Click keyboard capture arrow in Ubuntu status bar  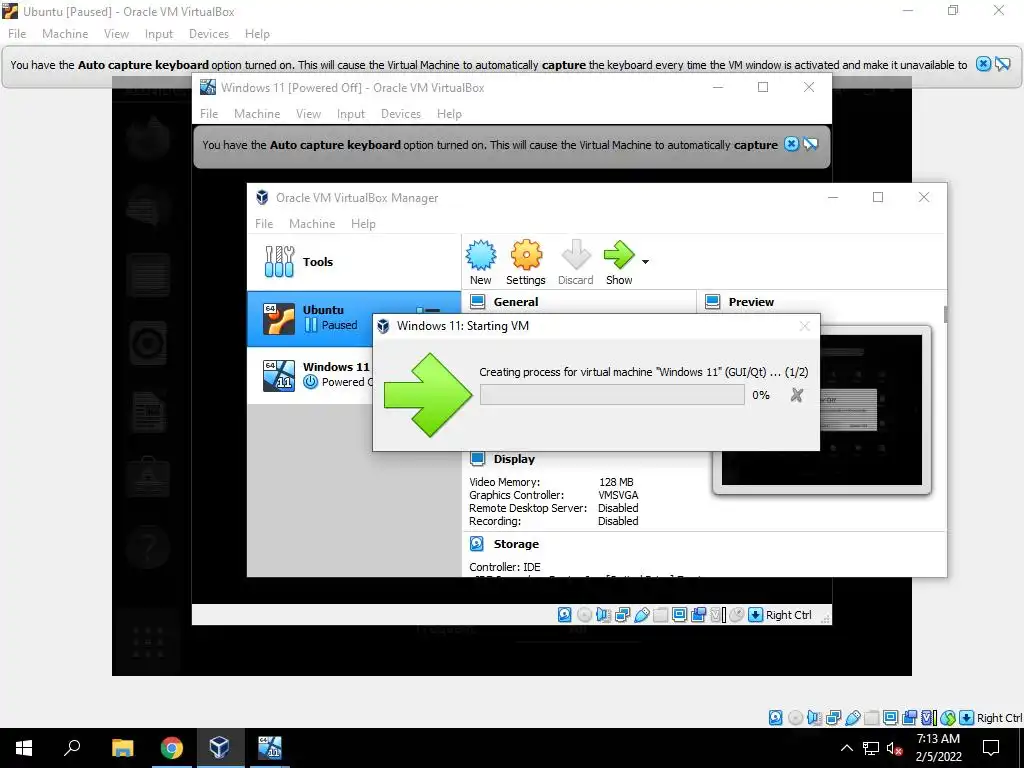click(966, 718)
